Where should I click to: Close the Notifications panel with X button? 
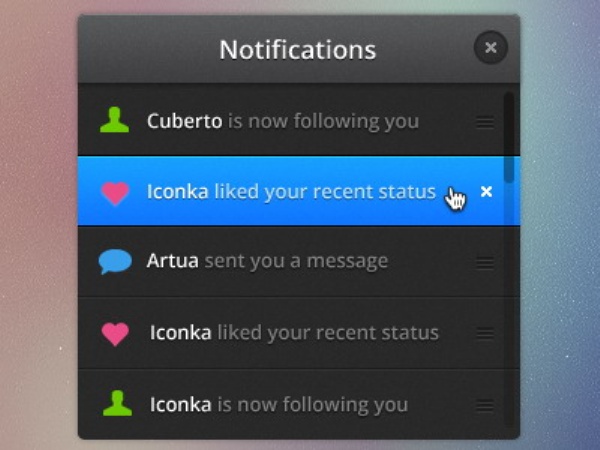coord(490,47)
